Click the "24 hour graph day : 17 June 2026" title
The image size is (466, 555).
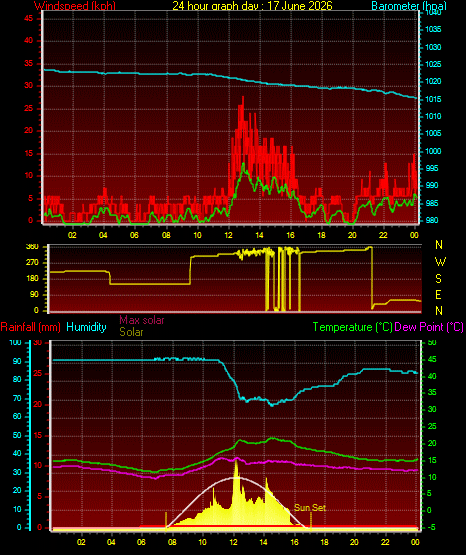[x=252, y=5]
